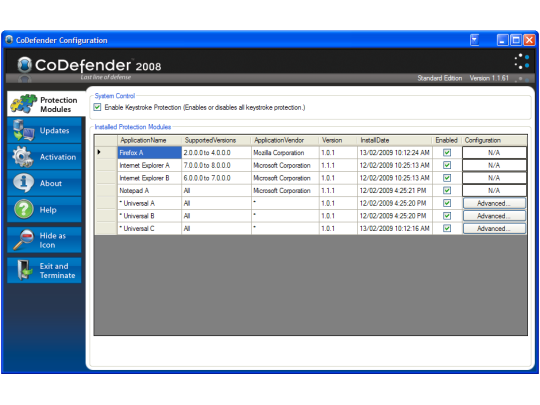Minimize the CoDefender Configuration window
The height and width of the screenshot is (405, 540).
[x=503, y=40]
